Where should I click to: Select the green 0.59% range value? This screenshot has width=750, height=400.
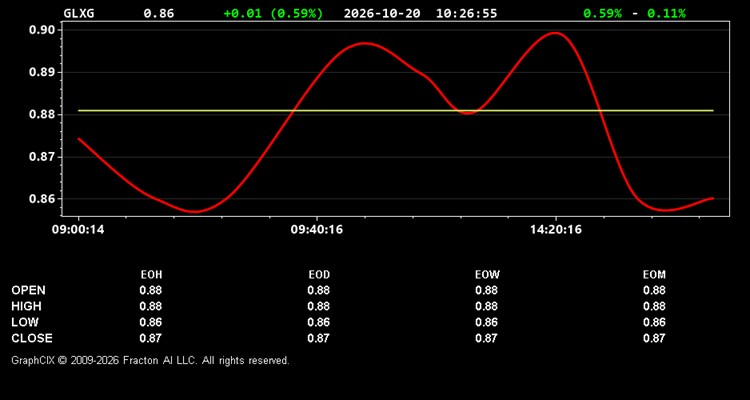603,13
